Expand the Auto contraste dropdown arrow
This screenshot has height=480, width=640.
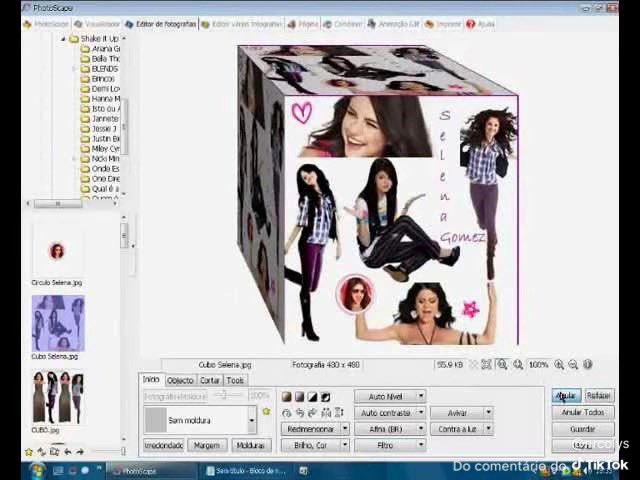421,413
